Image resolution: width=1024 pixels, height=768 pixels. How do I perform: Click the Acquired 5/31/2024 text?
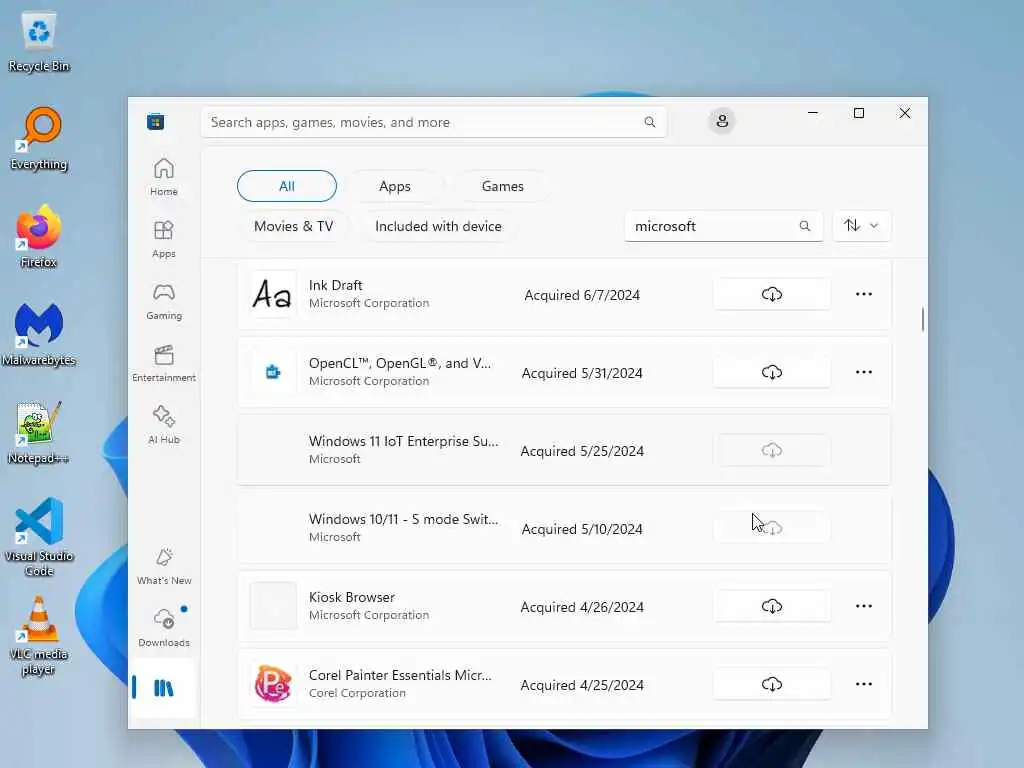tap(582, 373)
